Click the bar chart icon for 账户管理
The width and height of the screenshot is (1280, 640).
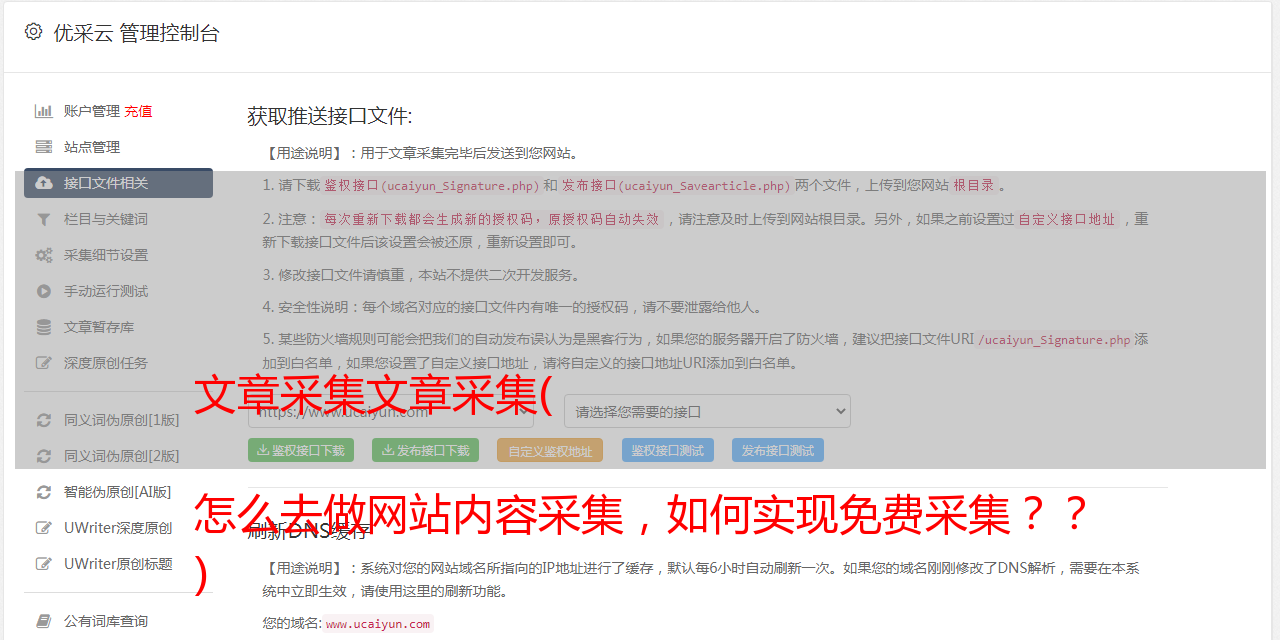tap(44, 111)
